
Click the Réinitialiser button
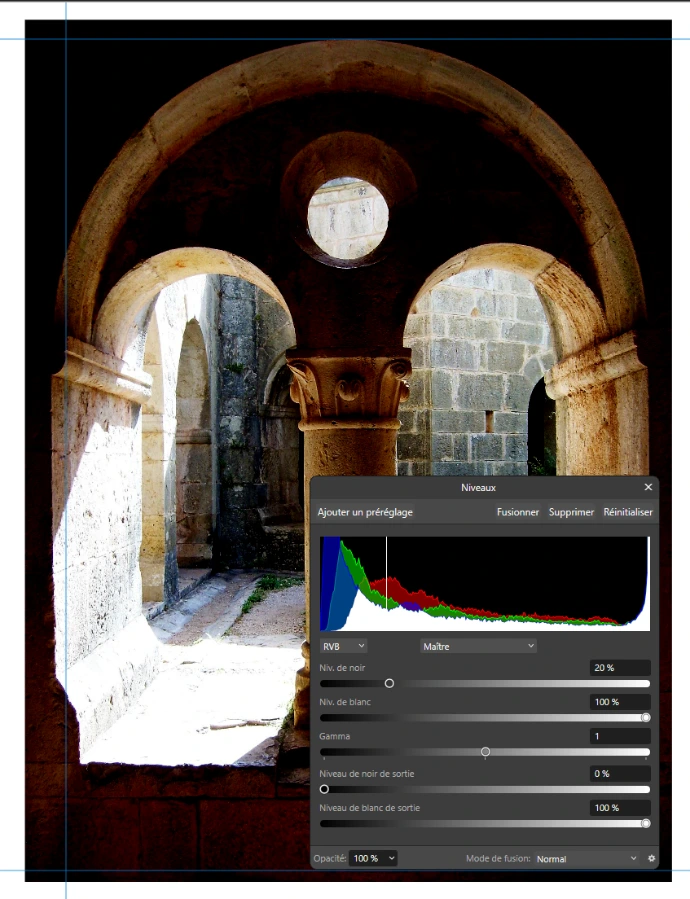[x=627, y=512]
